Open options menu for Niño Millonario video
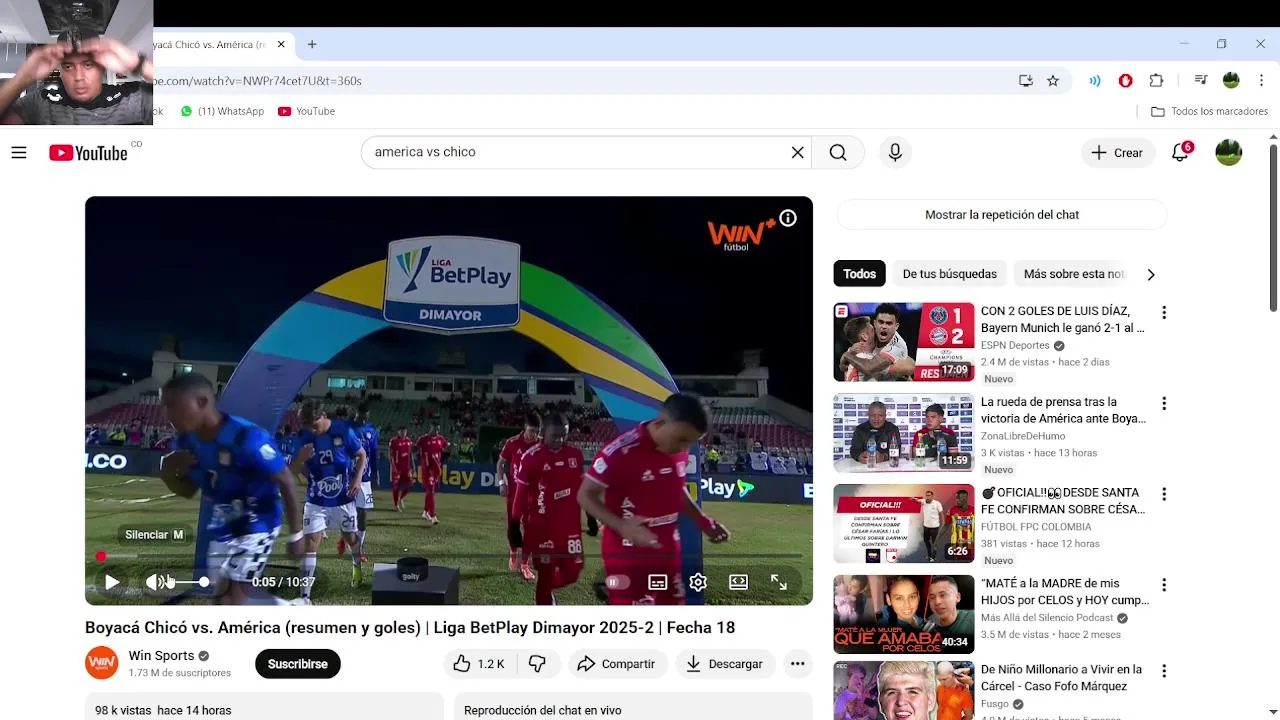 [1163, 671]
